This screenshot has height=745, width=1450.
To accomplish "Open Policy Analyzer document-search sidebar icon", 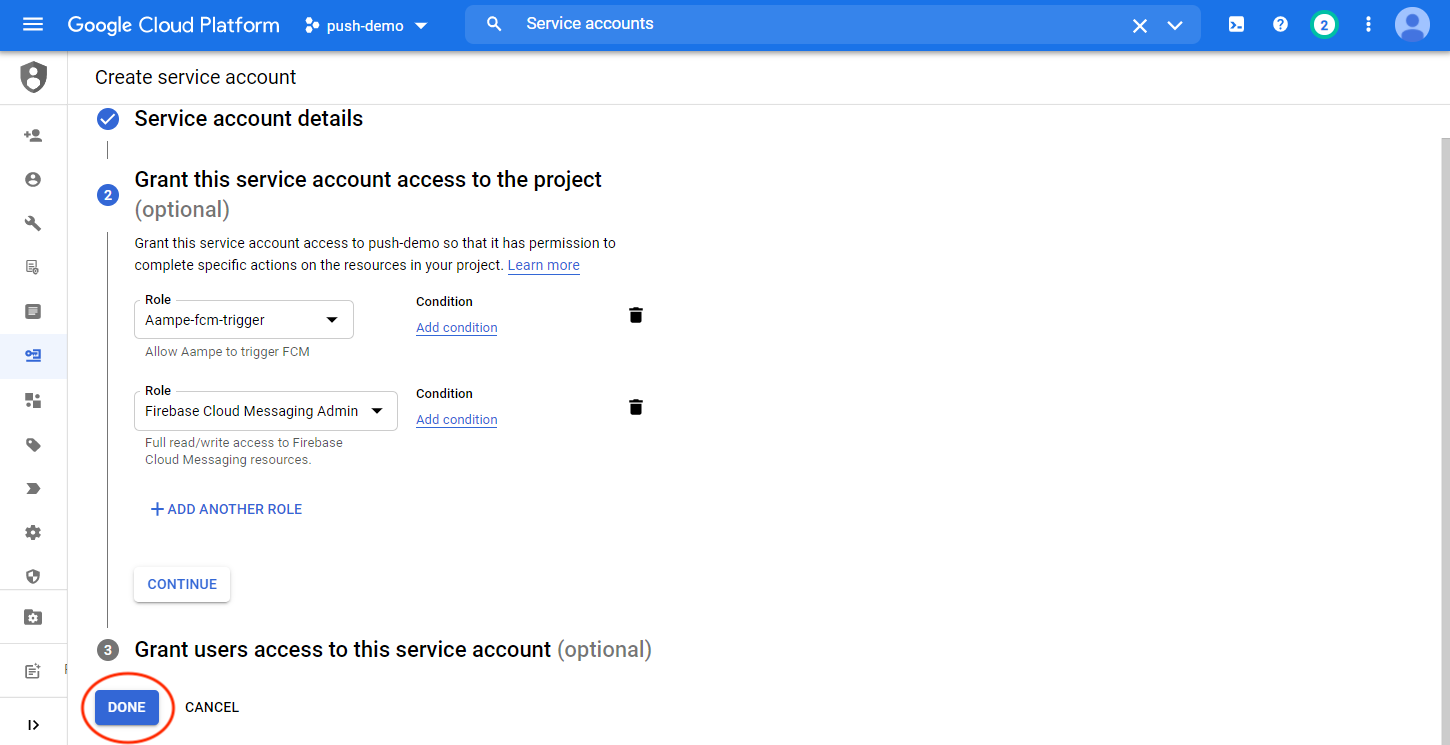I will [33, 267].
